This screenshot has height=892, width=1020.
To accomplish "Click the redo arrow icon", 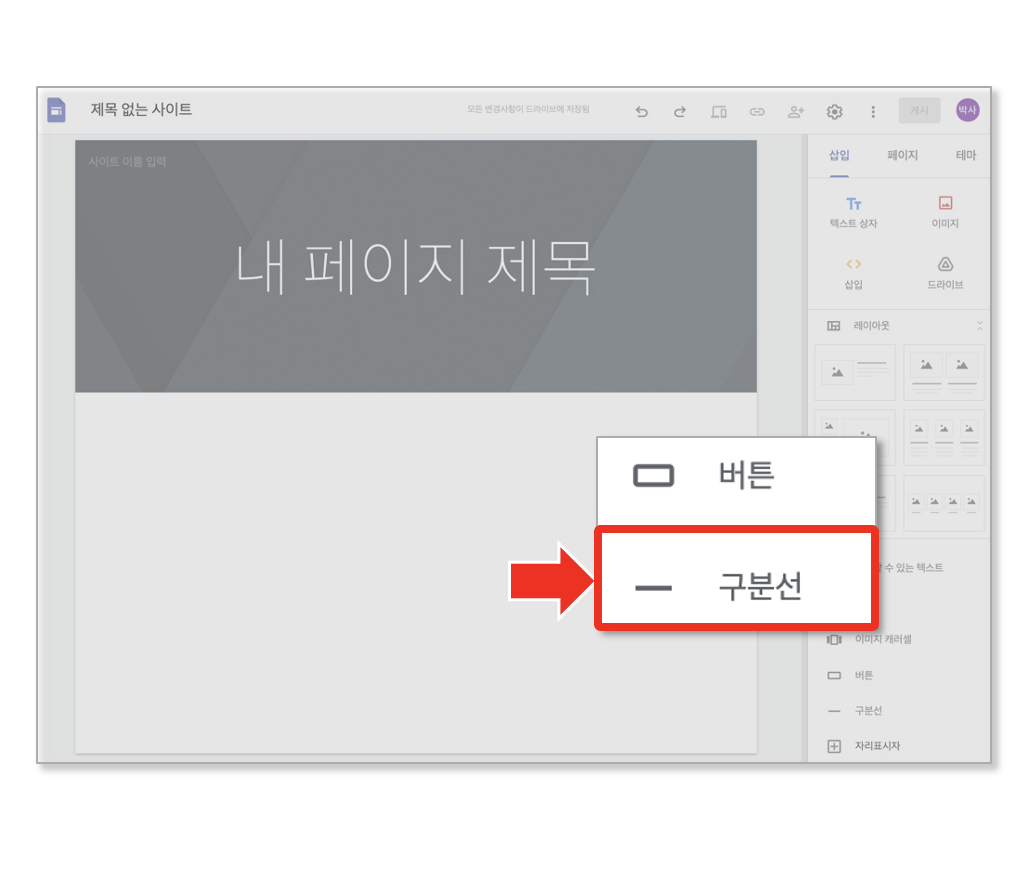I will [680, 112].
